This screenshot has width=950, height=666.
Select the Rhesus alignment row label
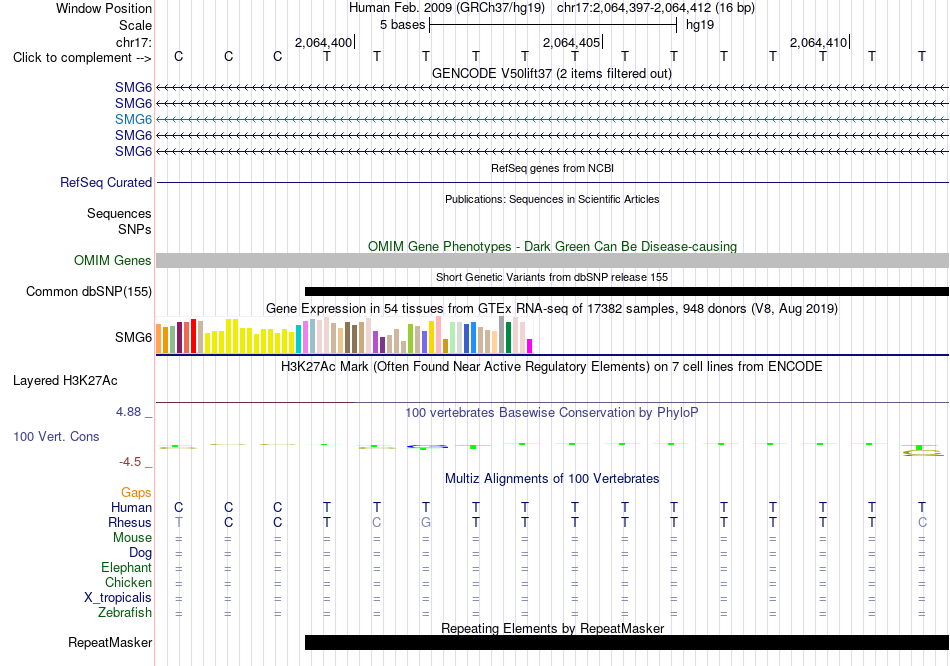point(130,522)
